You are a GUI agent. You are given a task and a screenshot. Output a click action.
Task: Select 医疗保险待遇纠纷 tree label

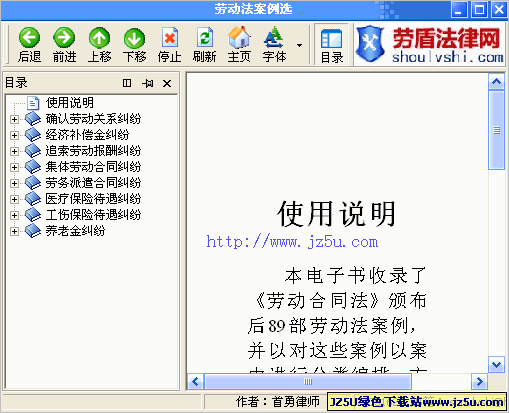pyautogui.click(x=93, y=199)
